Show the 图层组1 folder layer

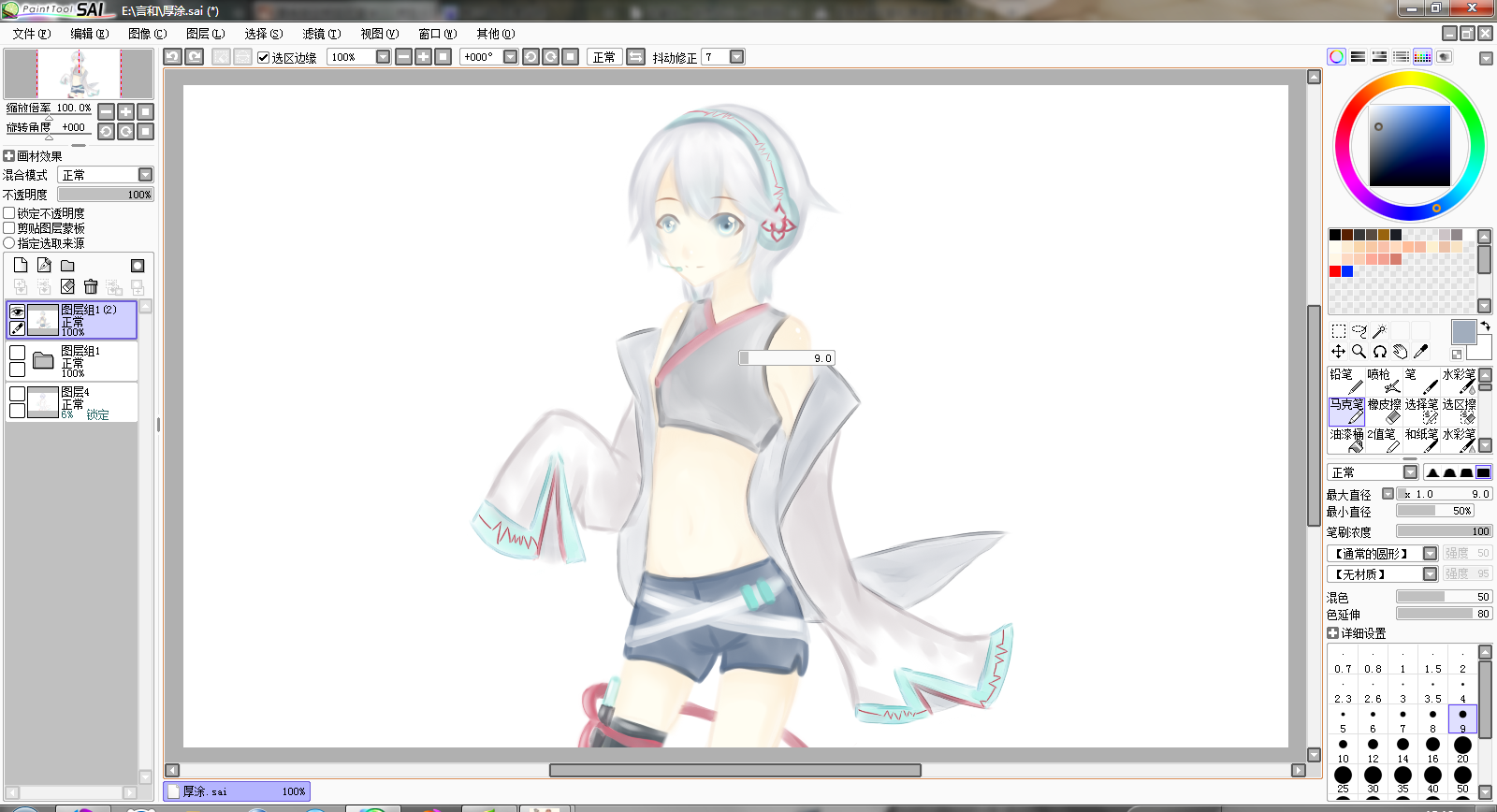pyautogui.click(x=17, y=353)
